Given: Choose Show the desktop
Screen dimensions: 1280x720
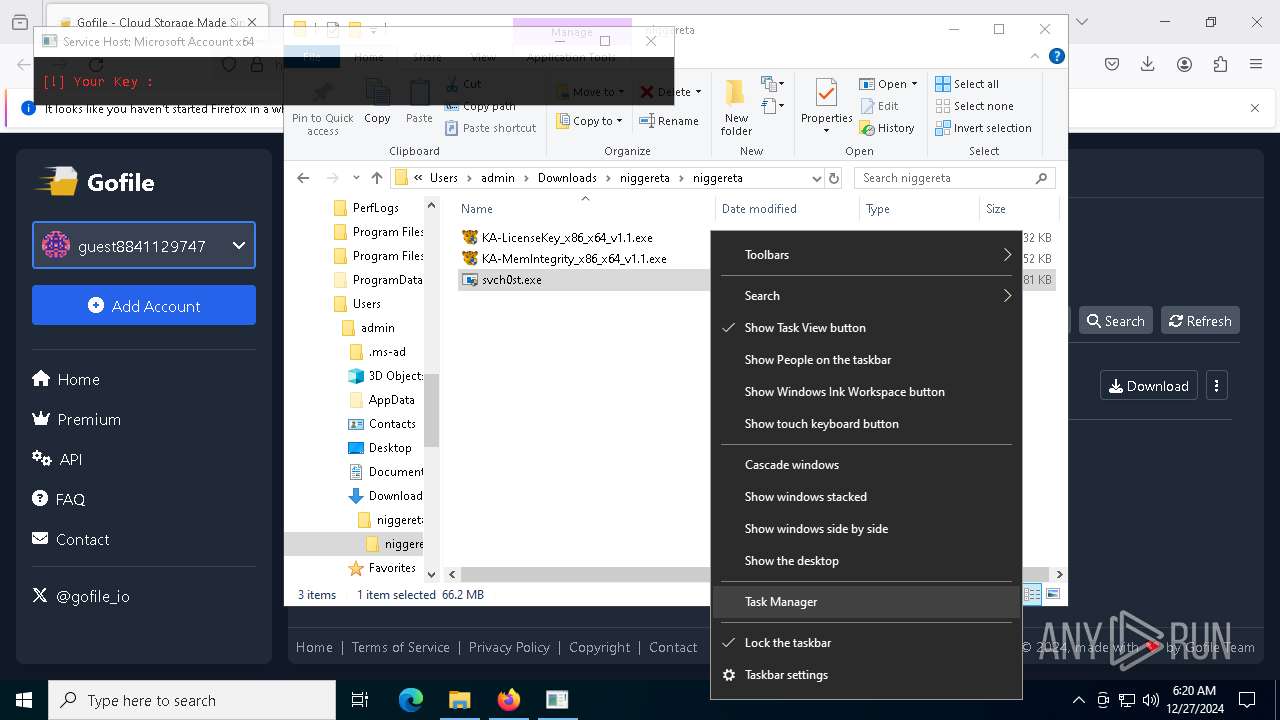Looking at the screenshot, I should (x=866, y=561).
